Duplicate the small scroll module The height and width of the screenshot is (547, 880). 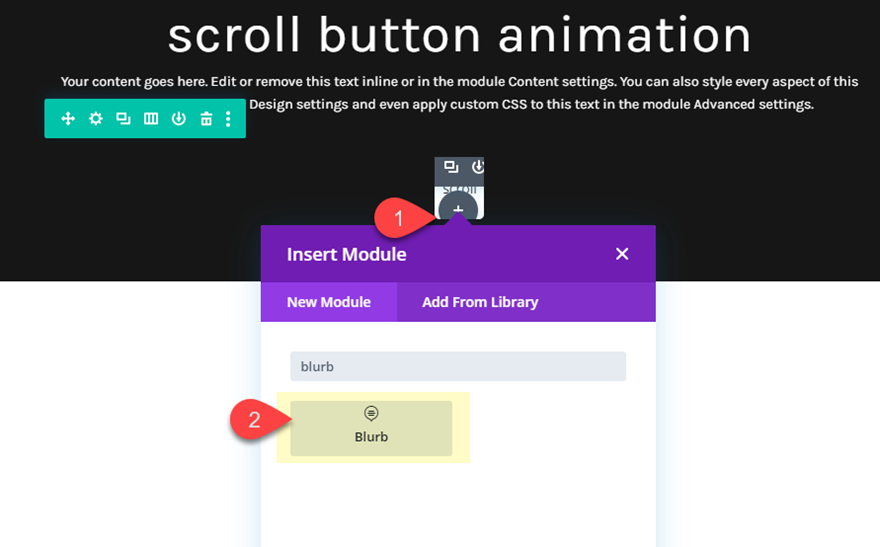pyautogui.click(x=451, y=167)
